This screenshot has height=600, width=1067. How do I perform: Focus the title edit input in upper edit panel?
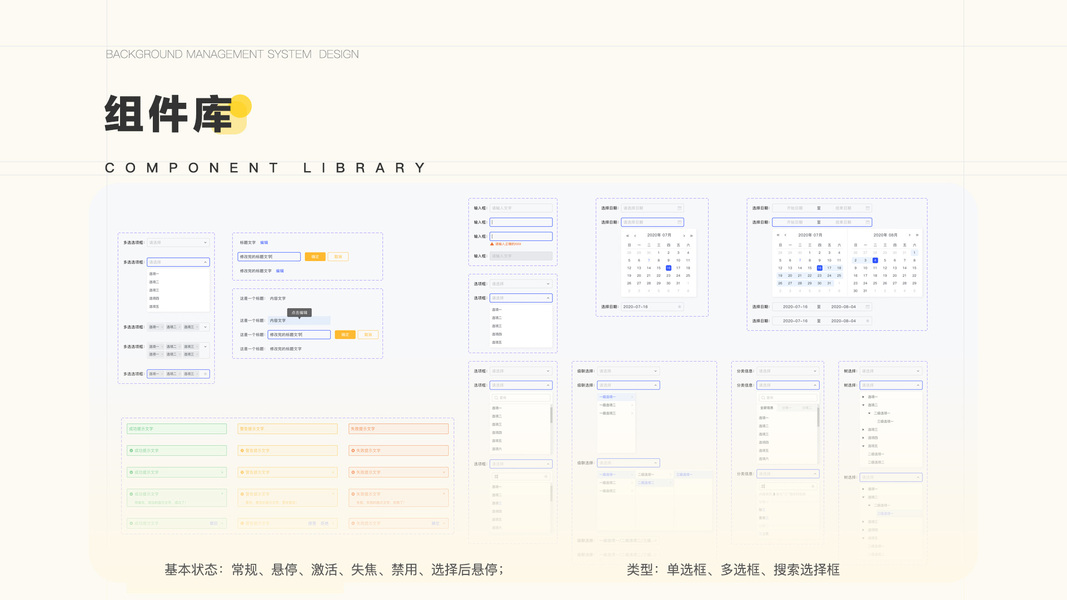tap(269, 256)
